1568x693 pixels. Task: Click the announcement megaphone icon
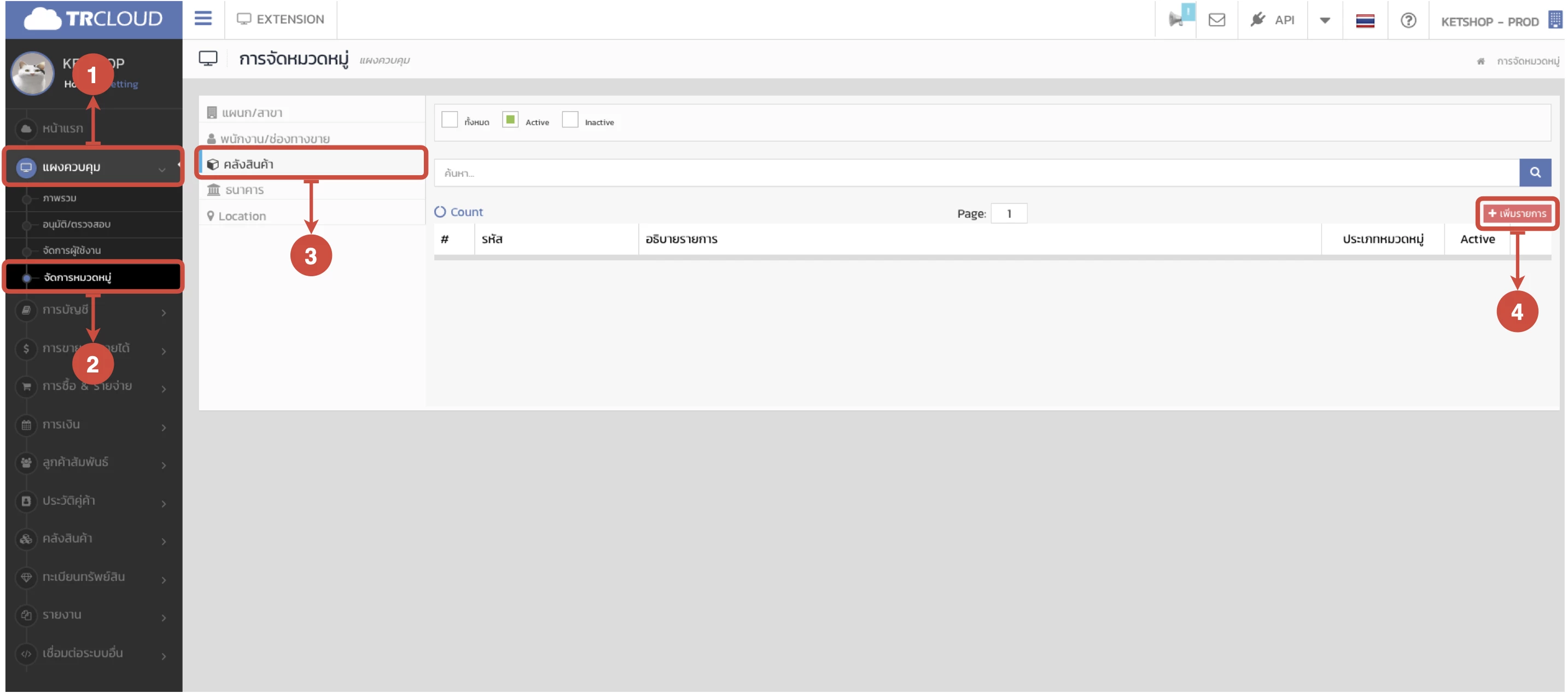tap(1175, 20)
